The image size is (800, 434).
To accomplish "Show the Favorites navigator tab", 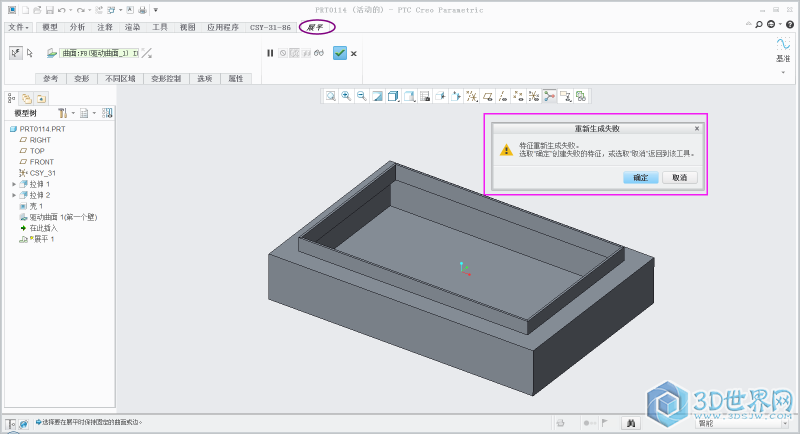I will tap(41, 98).
